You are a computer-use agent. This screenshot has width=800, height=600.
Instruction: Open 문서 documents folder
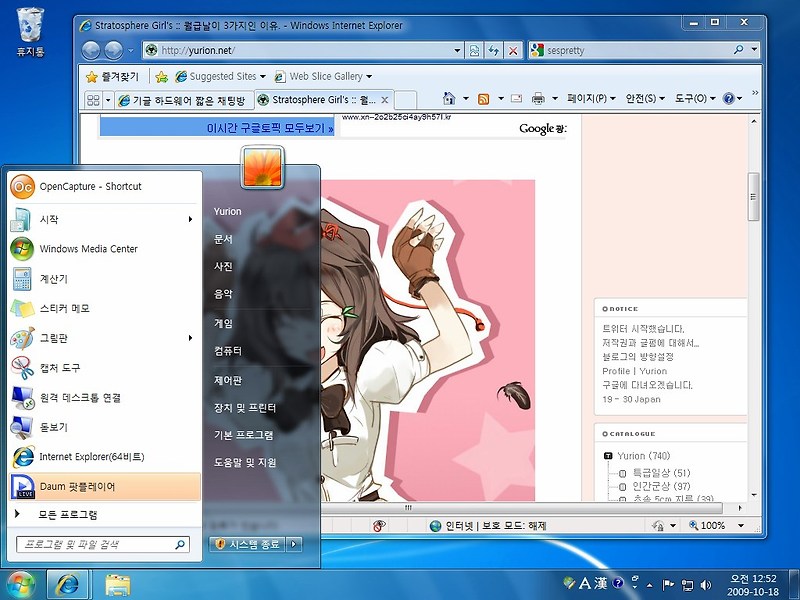tap(223, 239)
